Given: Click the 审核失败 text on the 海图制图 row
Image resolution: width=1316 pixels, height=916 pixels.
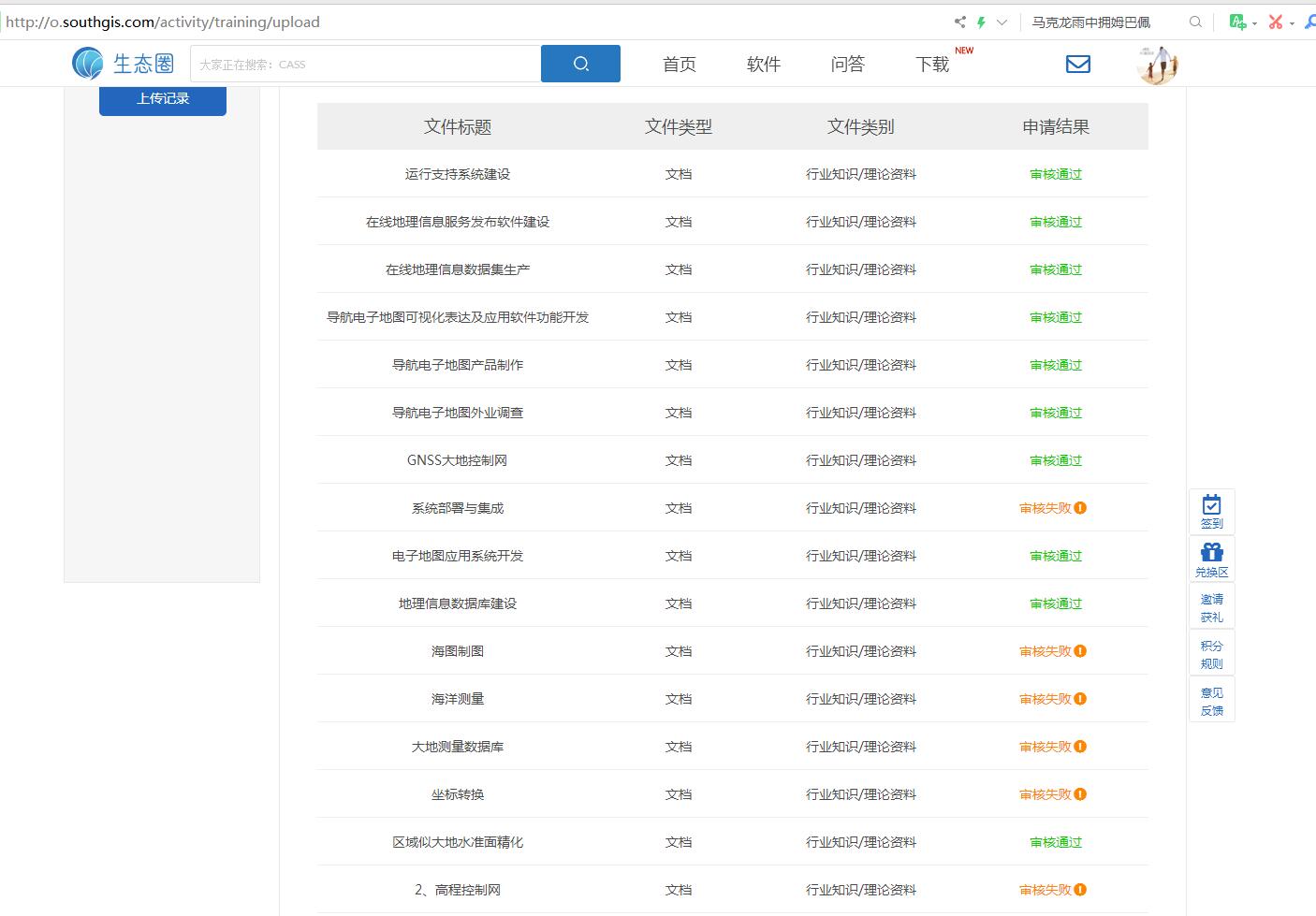Looking at the screenshot, I should [1045, 651].
